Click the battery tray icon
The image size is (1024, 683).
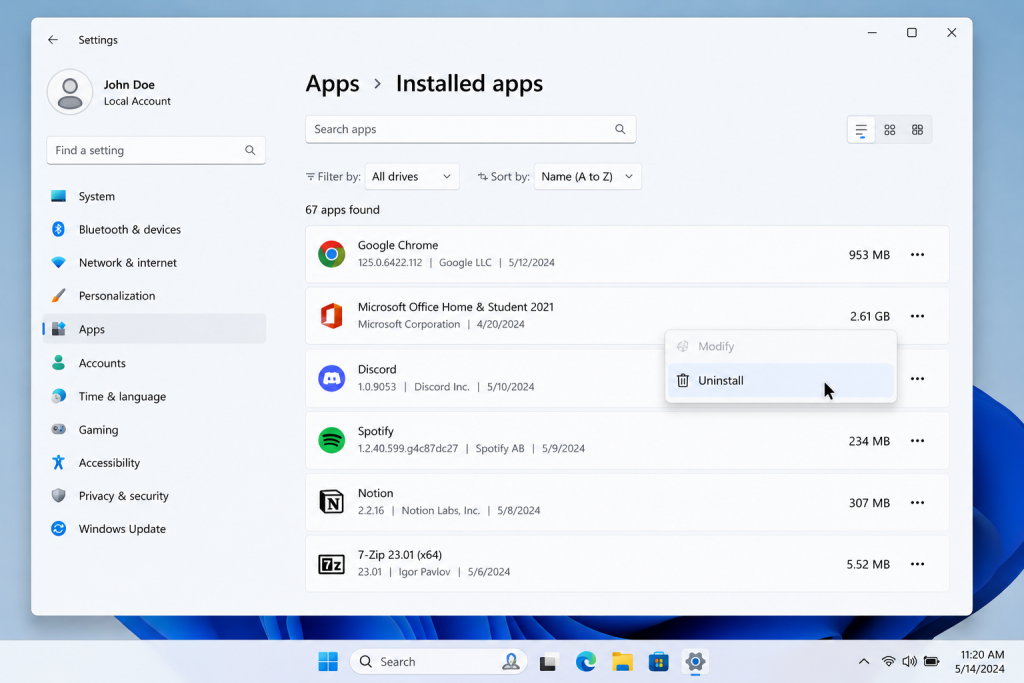click(x=931, y=661)
